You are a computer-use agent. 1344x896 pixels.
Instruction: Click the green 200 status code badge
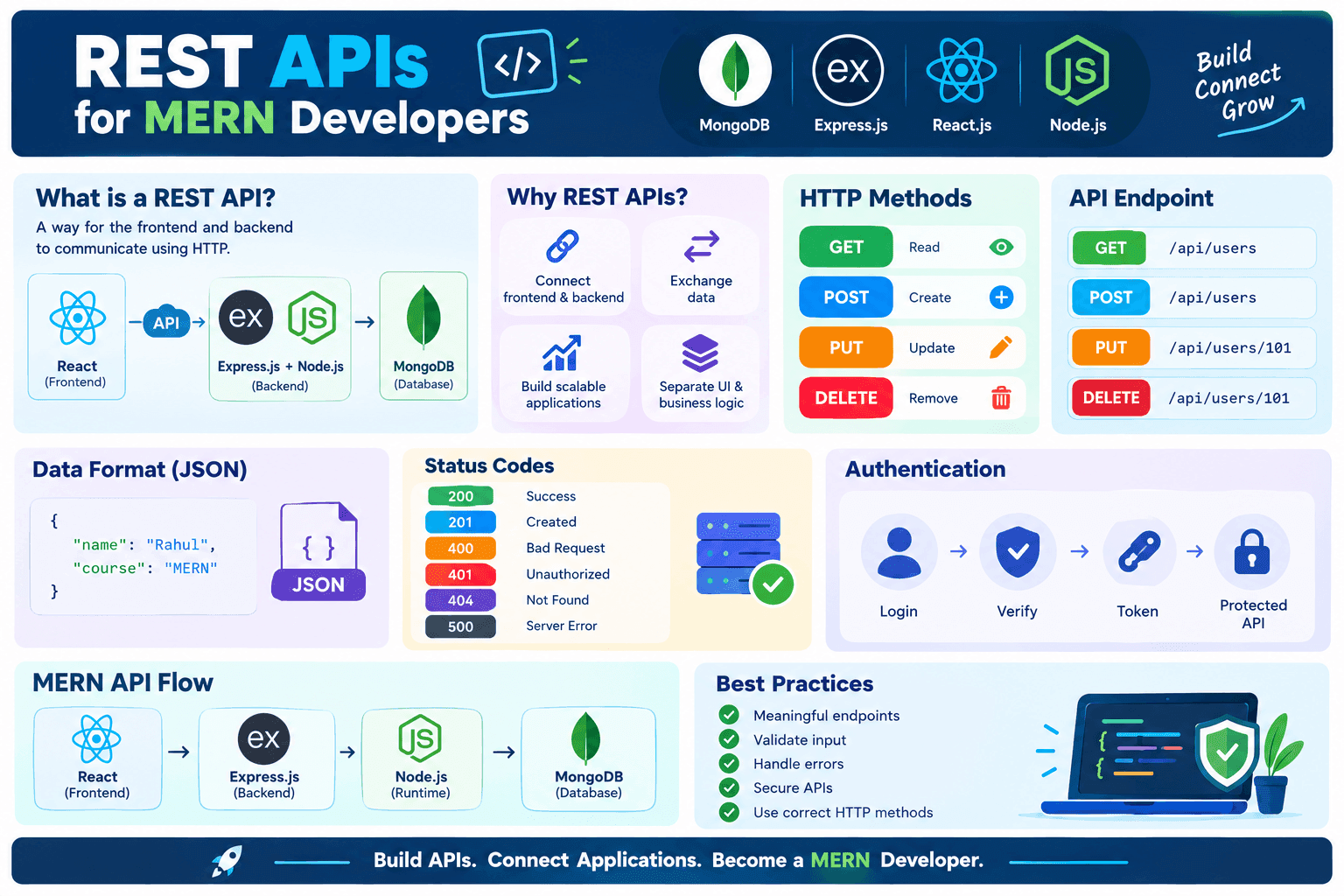coord(460,496)
